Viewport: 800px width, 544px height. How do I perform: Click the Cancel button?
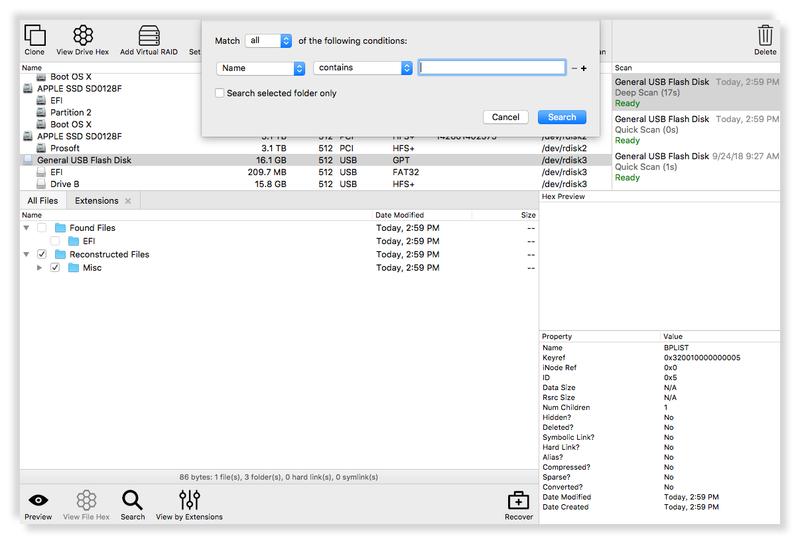tap(505, 117)
